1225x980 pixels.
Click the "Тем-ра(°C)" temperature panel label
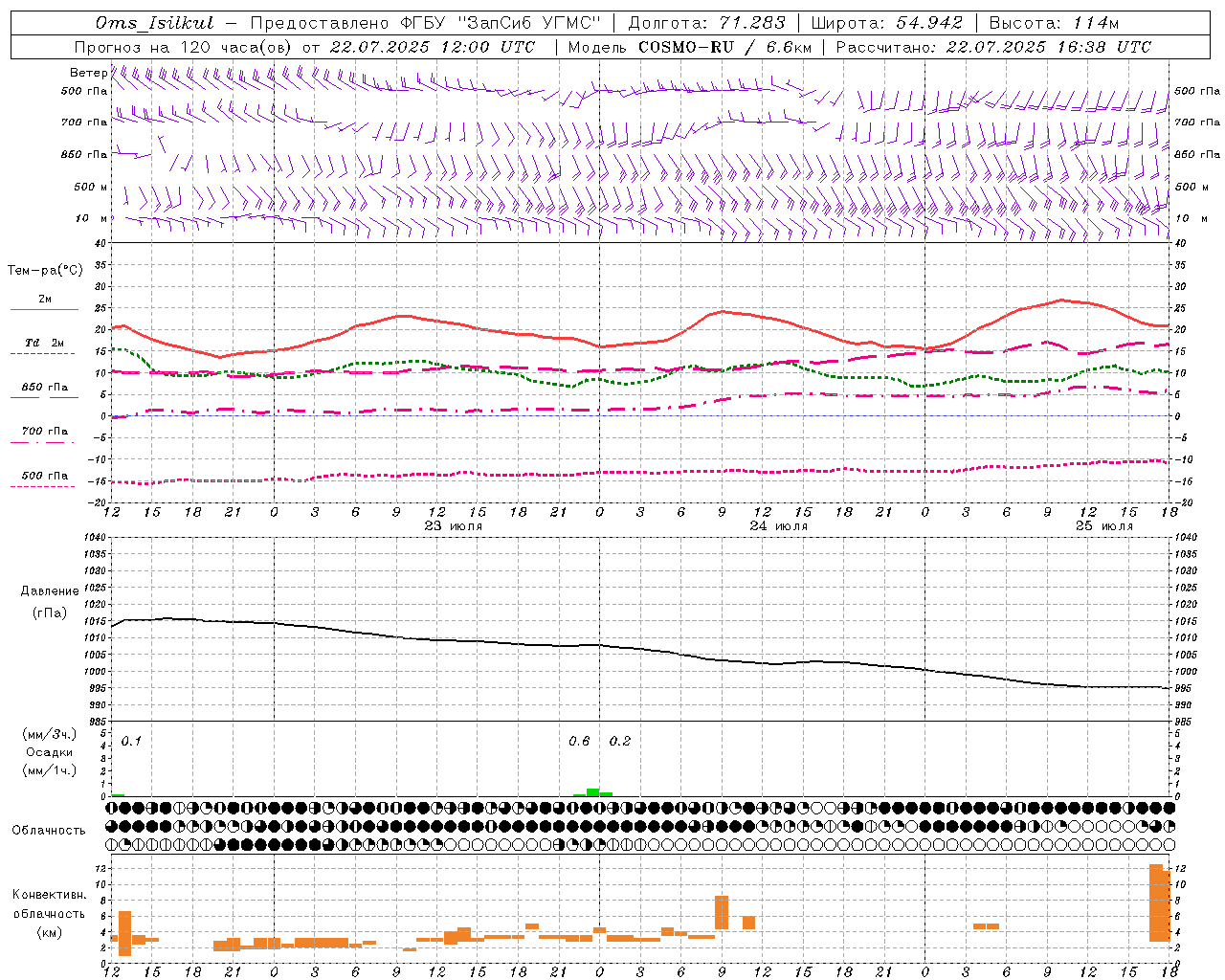point(45,271)
